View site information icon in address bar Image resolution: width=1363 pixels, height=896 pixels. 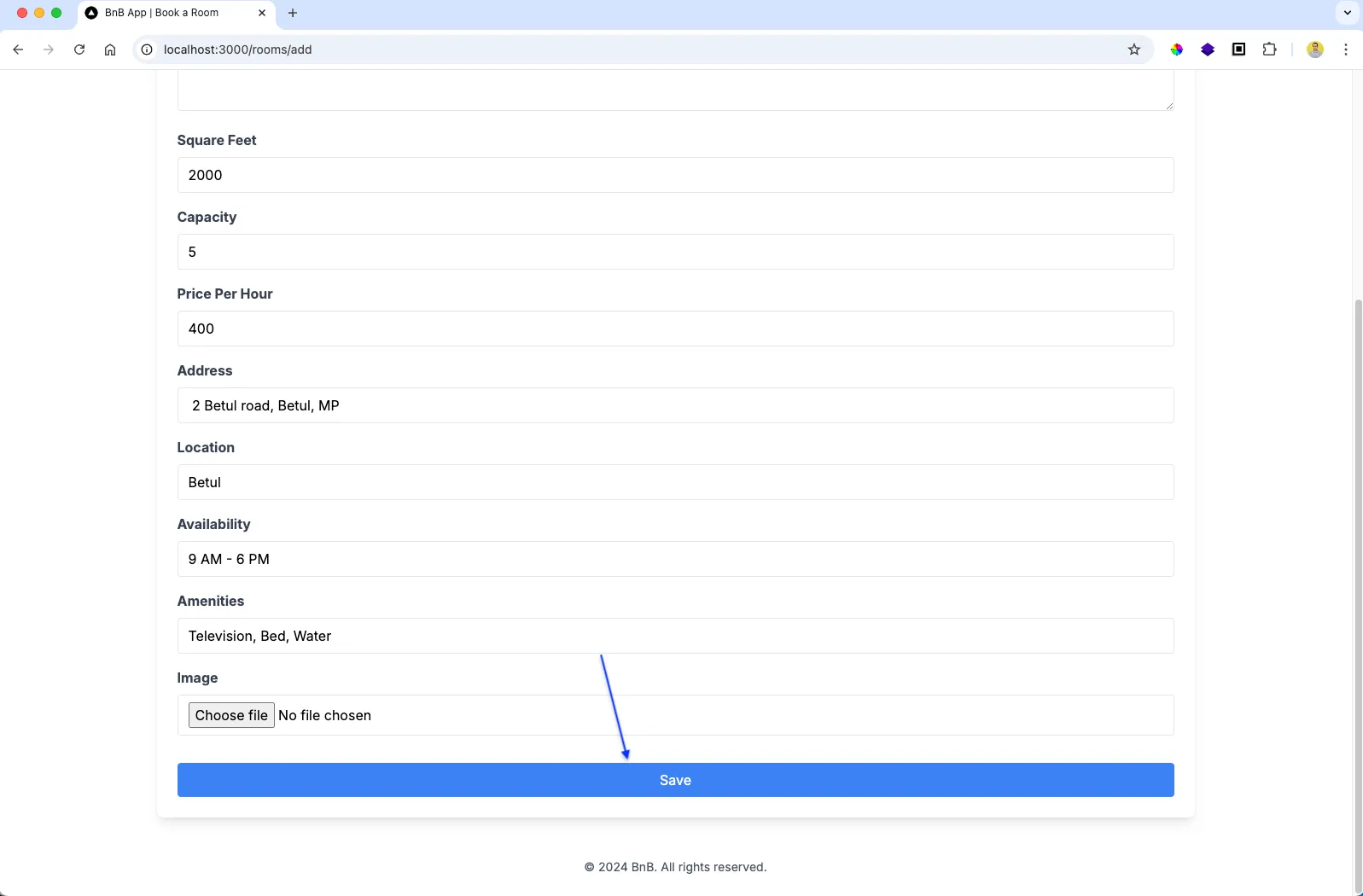pos(147,49)
